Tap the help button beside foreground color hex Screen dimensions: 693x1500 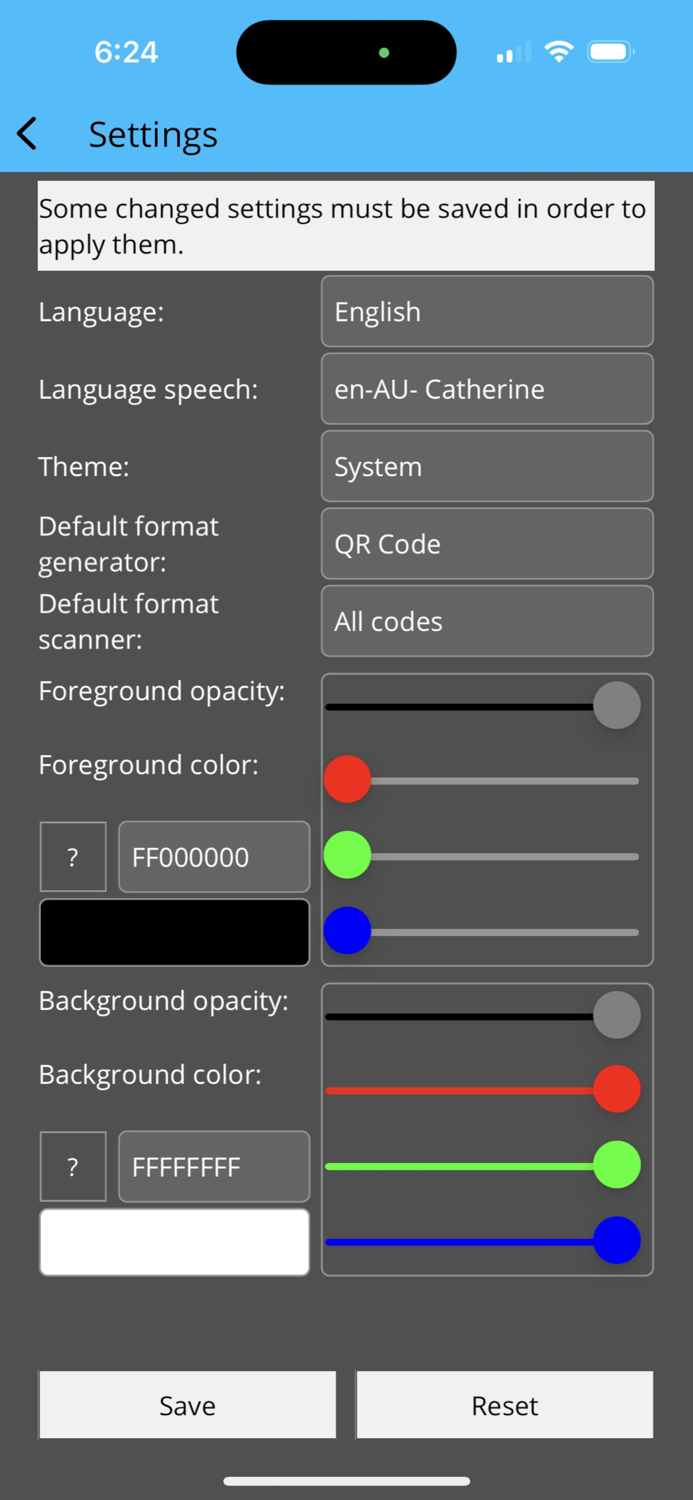point(72,856)
